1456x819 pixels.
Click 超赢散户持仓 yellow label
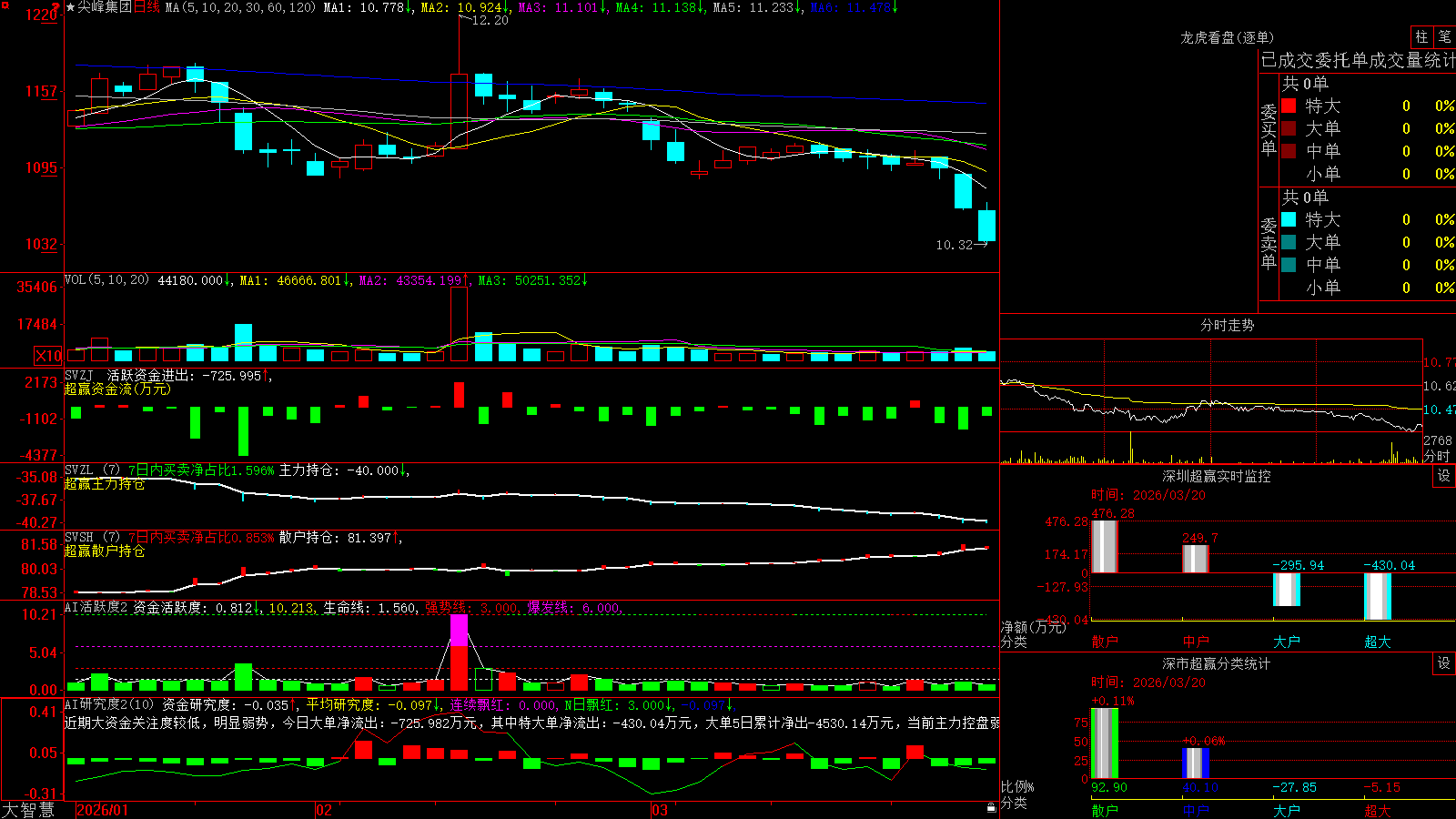coord(105,551)
